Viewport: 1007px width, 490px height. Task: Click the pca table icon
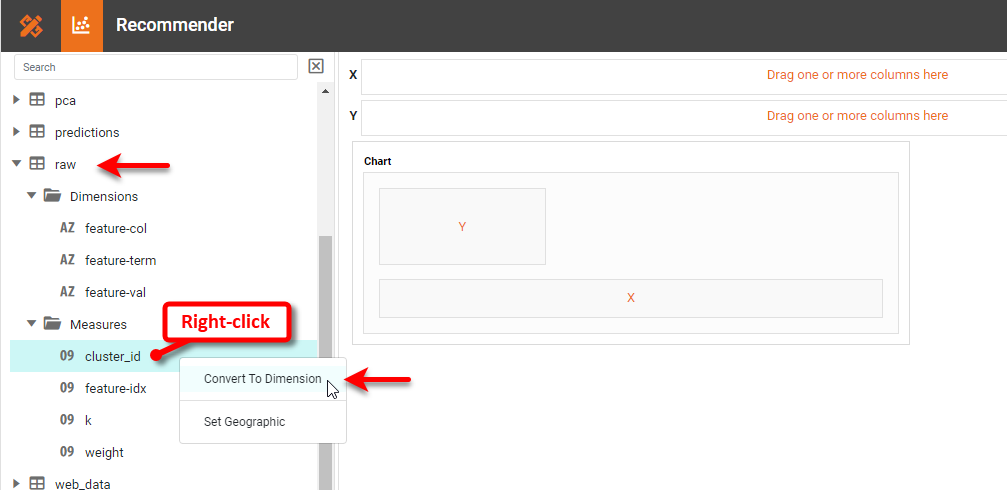pyautogui.click(x=37, y=100)
